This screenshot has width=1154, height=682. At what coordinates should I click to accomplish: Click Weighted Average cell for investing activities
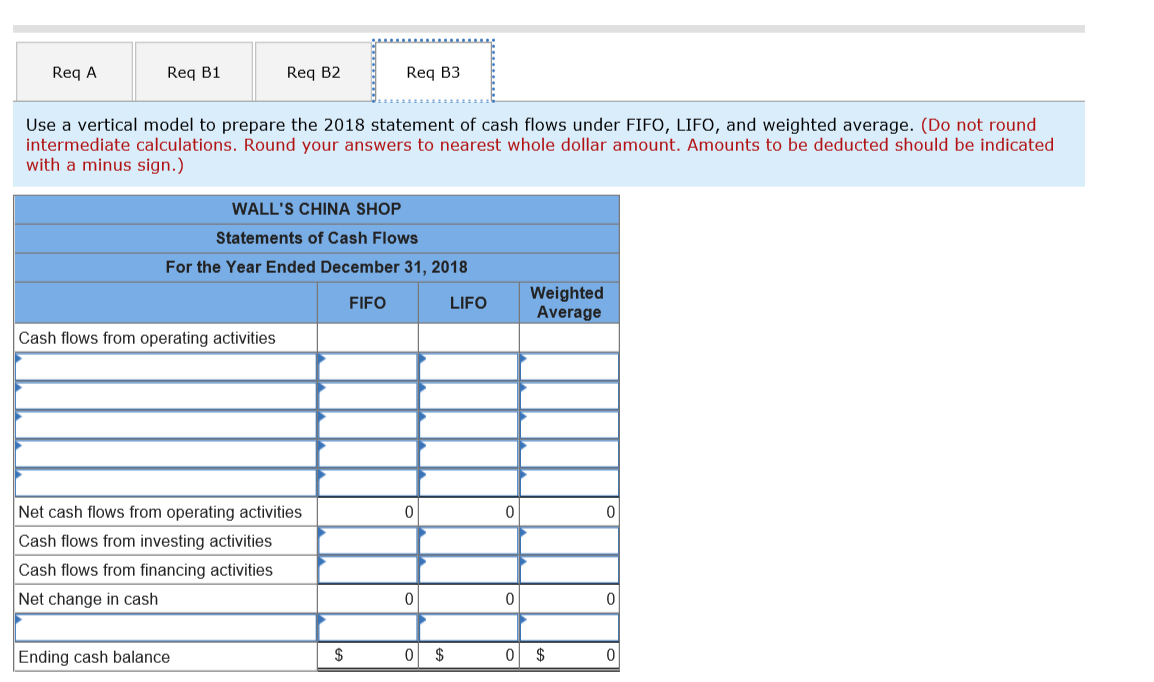click(x=569, y=541)
